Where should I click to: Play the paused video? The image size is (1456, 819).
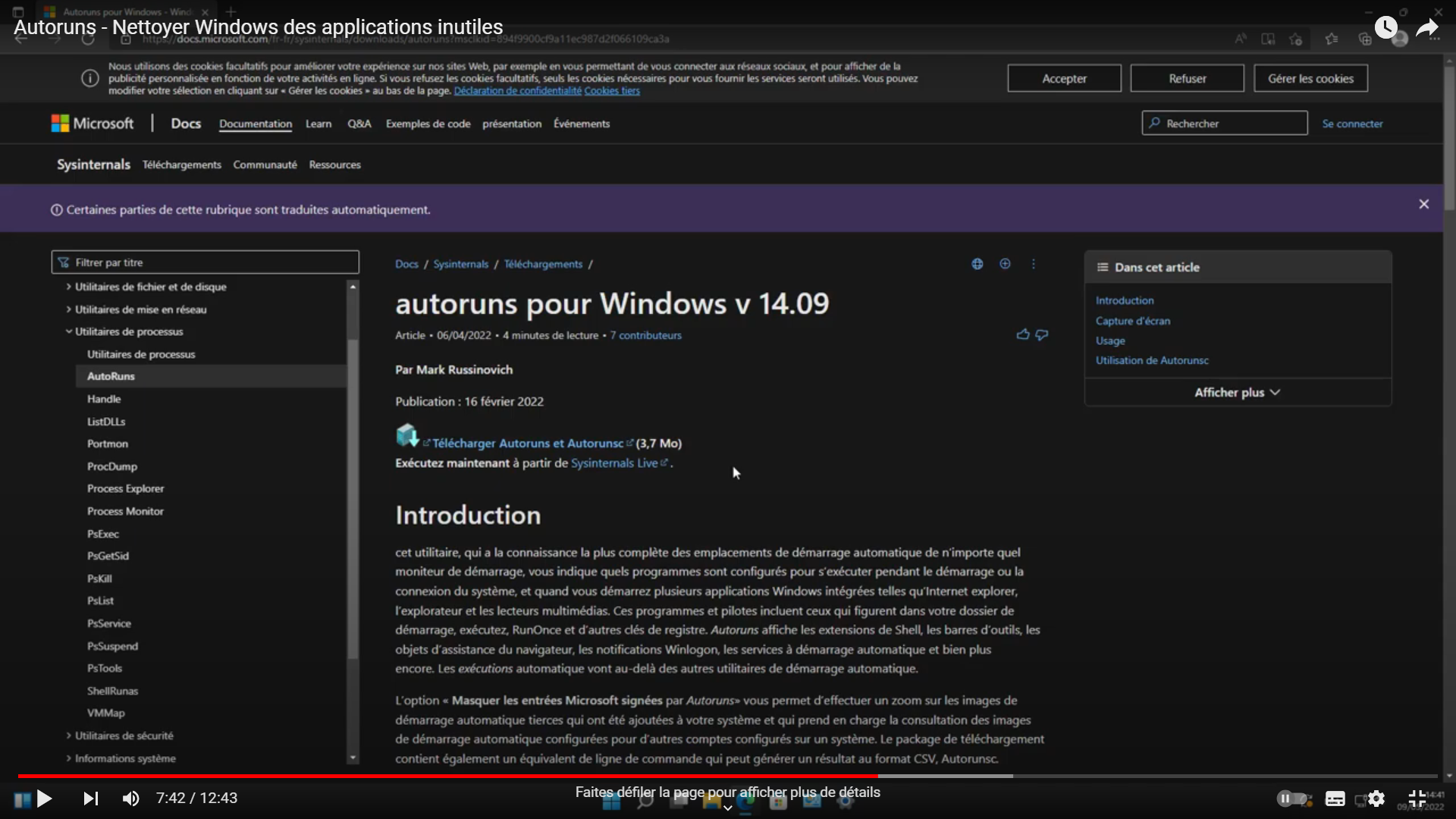44,799
